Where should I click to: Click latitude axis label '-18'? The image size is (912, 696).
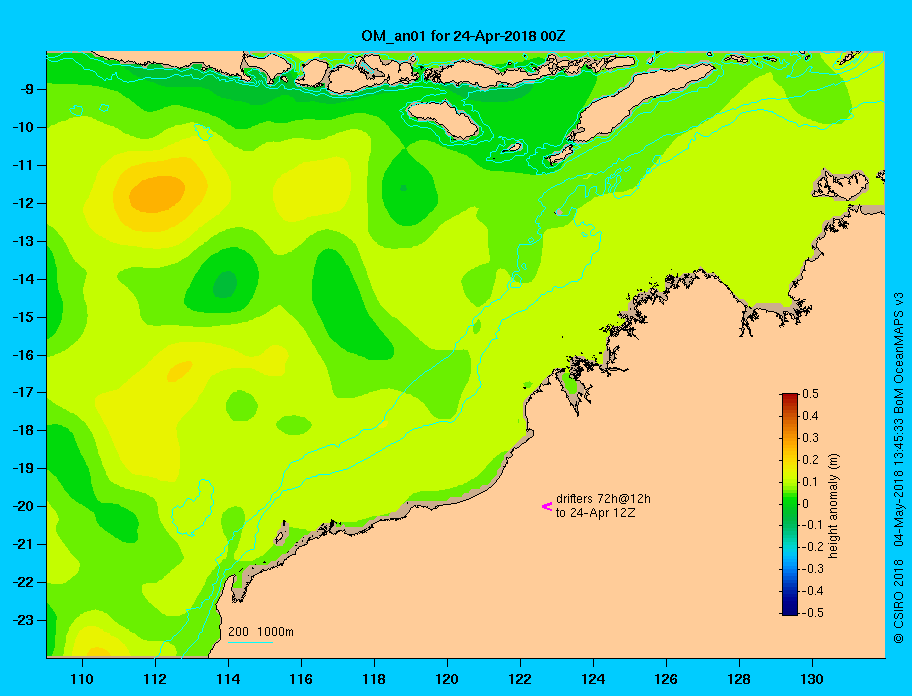click(22, 431)
